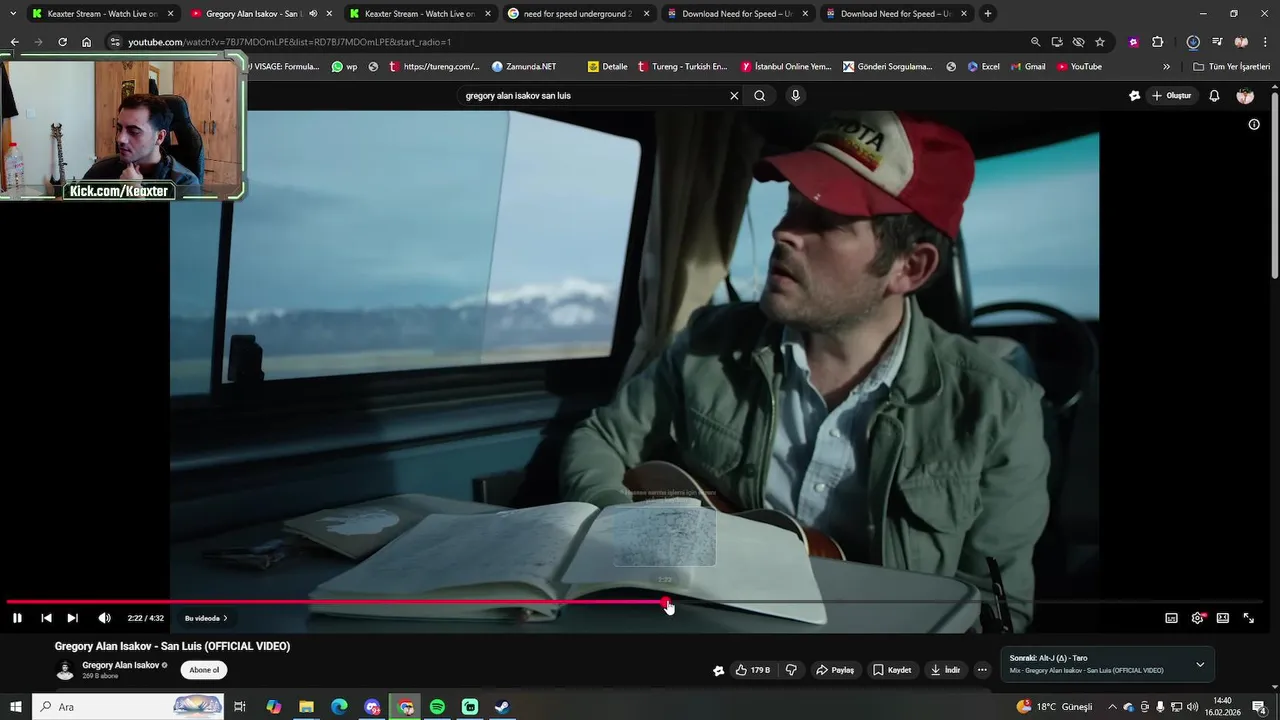
Task: Open Chrome media controls
Action: (x=1217, y=42)
